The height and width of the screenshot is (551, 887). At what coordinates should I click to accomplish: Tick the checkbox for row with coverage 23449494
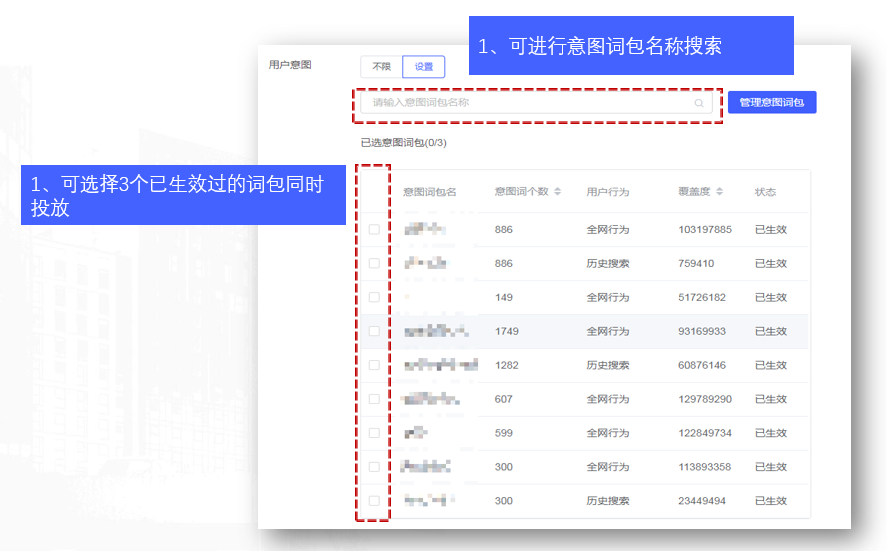(374, 501)
